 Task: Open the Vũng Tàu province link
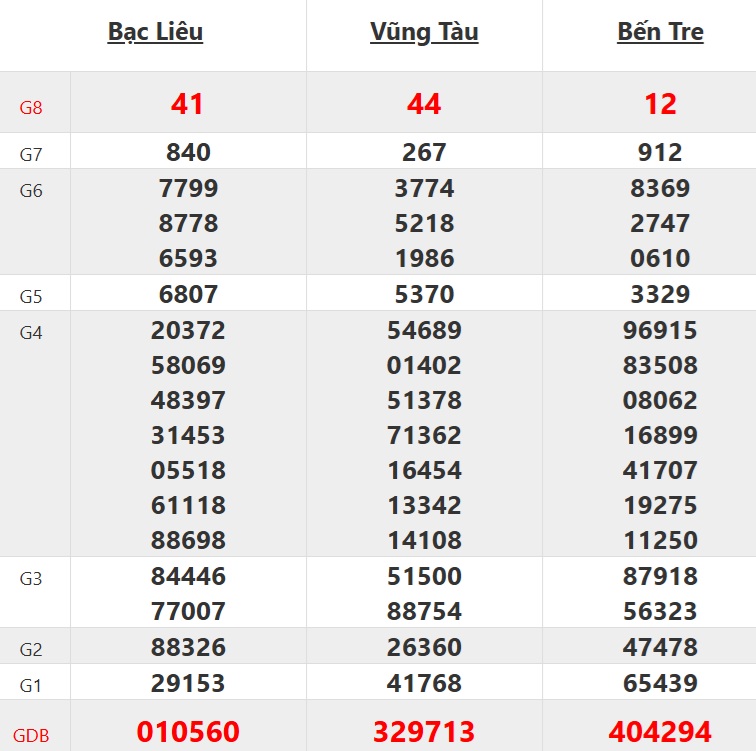click(x=424, y=32)
